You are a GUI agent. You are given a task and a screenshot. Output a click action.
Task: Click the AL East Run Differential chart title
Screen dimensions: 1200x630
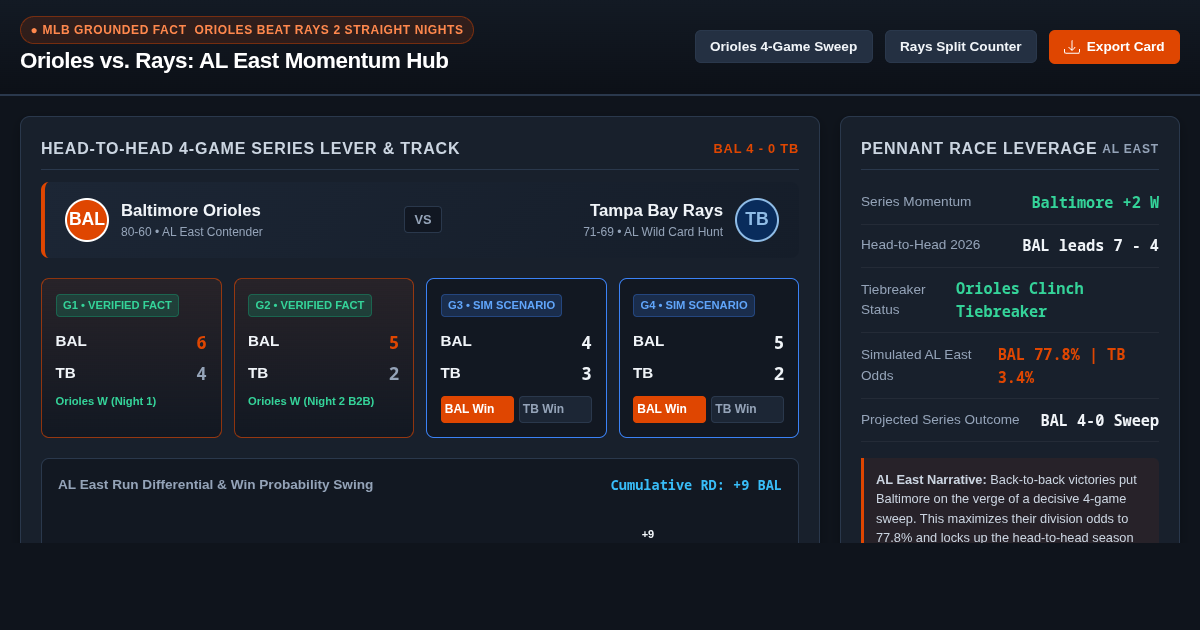click(x=215, y=485)
